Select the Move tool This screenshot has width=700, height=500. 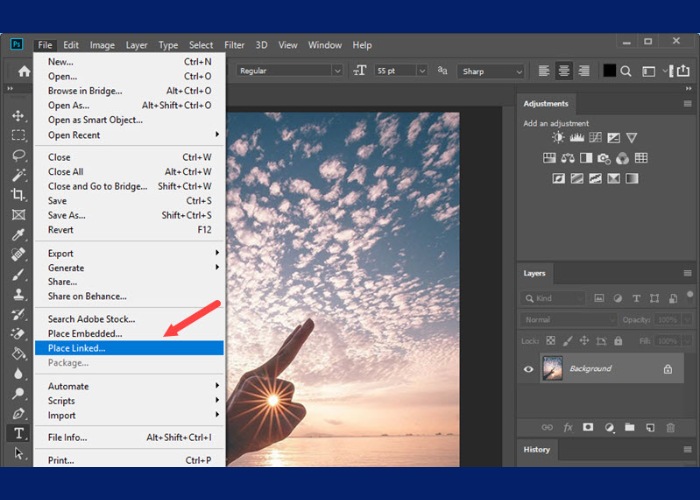(18, 116)
